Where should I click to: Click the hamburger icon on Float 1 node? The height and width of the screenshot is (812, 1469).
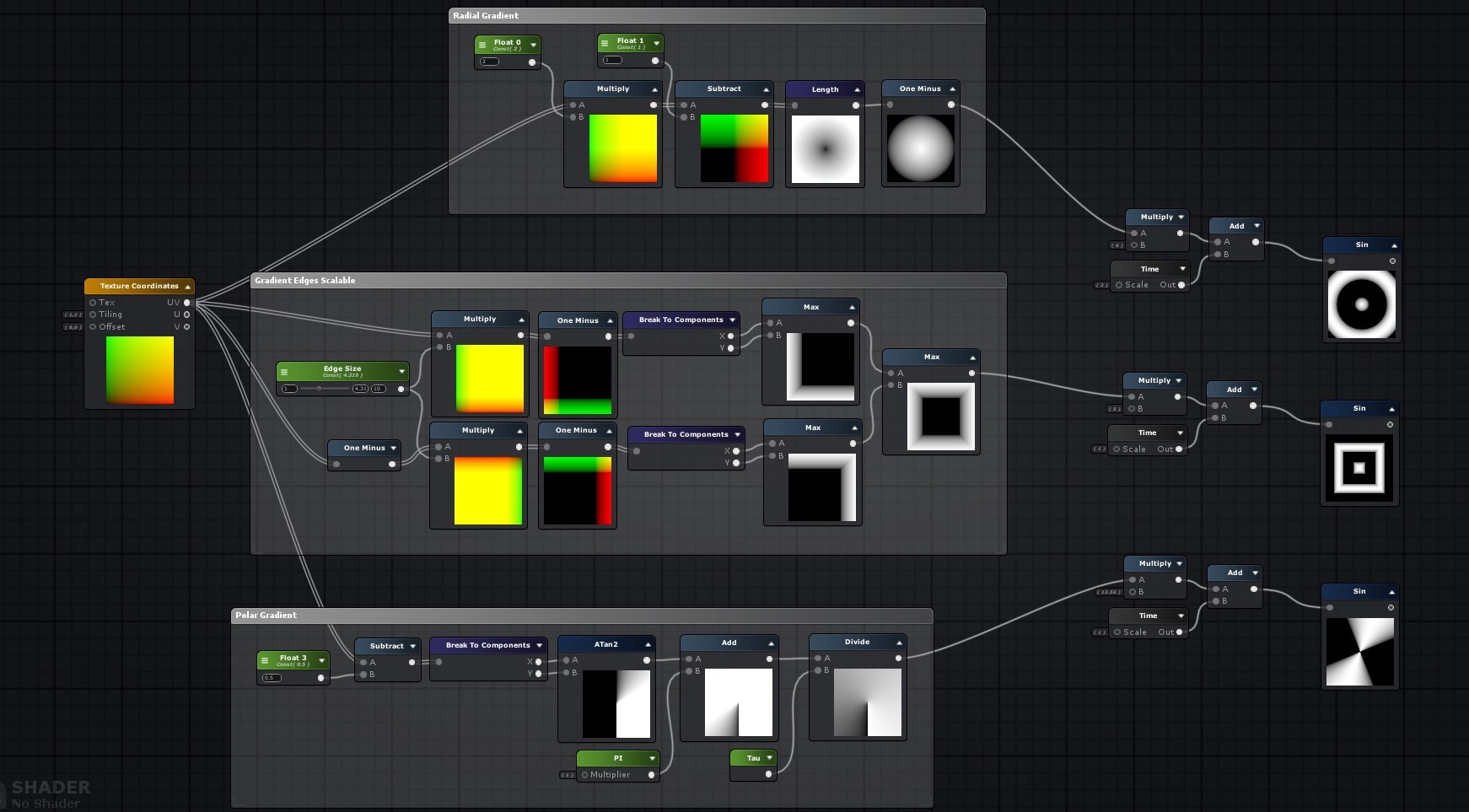(605, 43)
